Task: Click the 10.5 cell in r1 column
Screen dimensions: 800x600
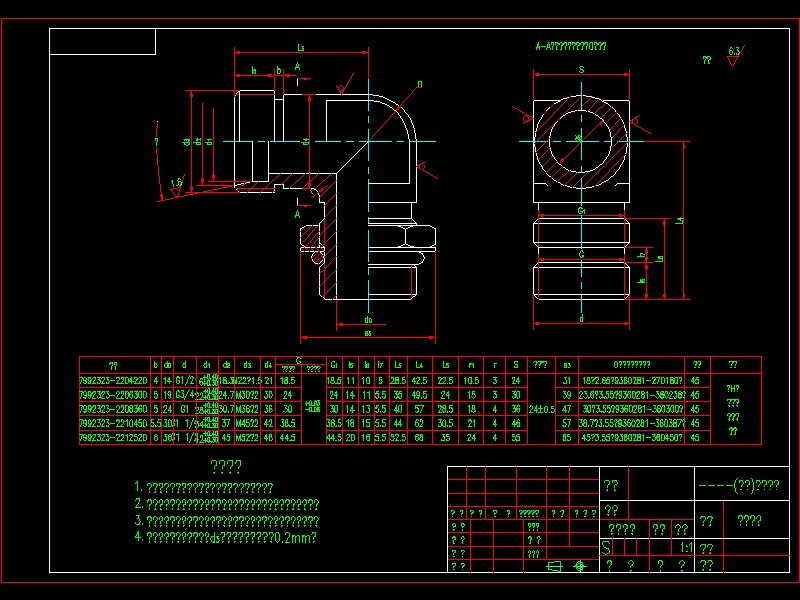Action: click(x=471, y=381)
